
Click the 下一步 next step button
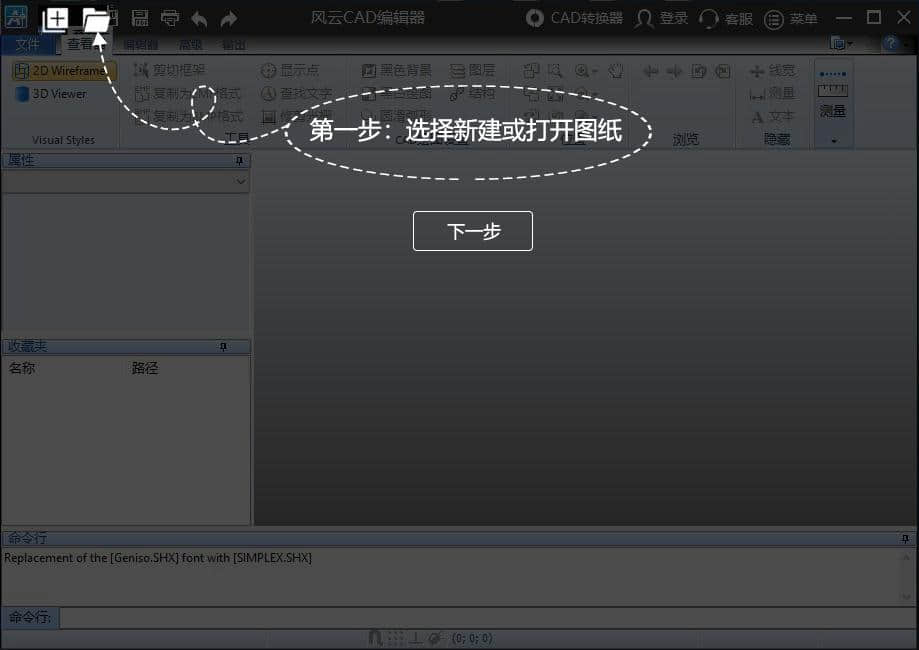(473, 231)
